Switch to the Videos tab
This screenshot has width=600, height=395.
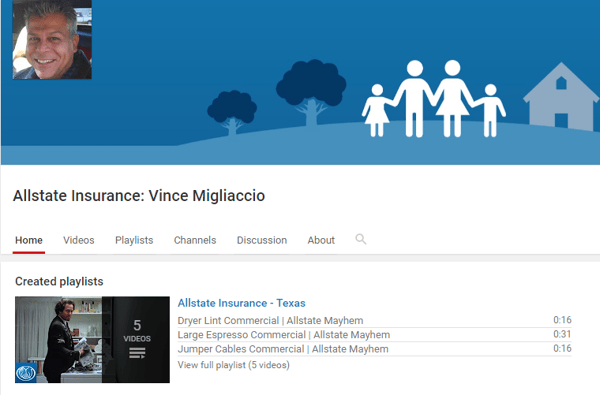click(78, 240)
